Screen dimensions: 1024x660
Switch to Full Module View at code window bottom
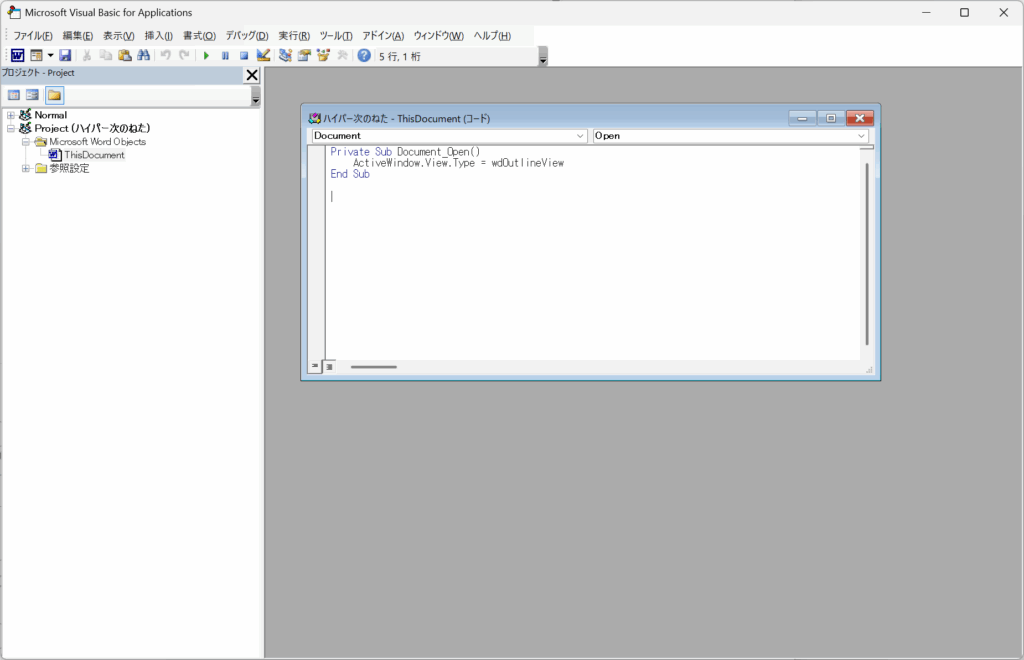click(x=329, y=367)
